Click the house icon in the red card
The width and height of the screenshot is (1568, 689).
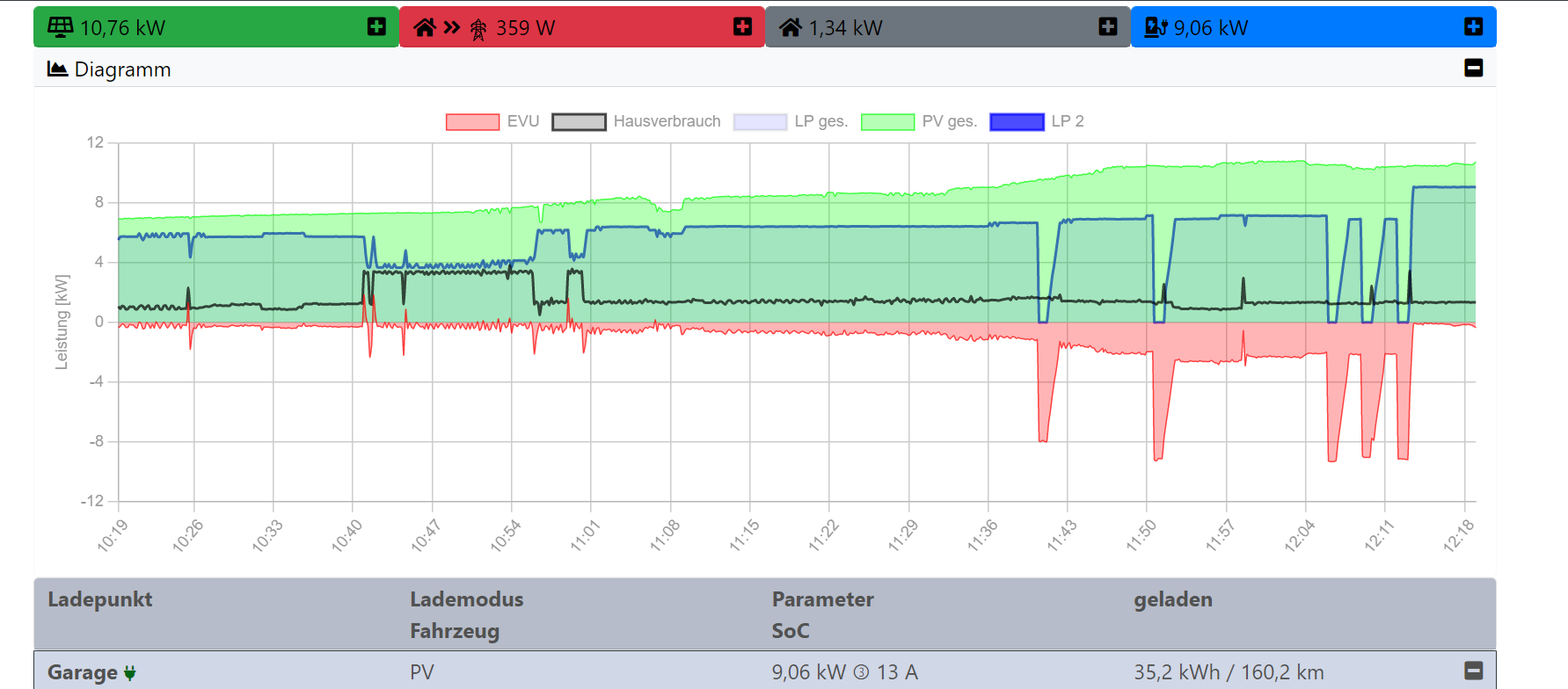[x=425, y=27]
